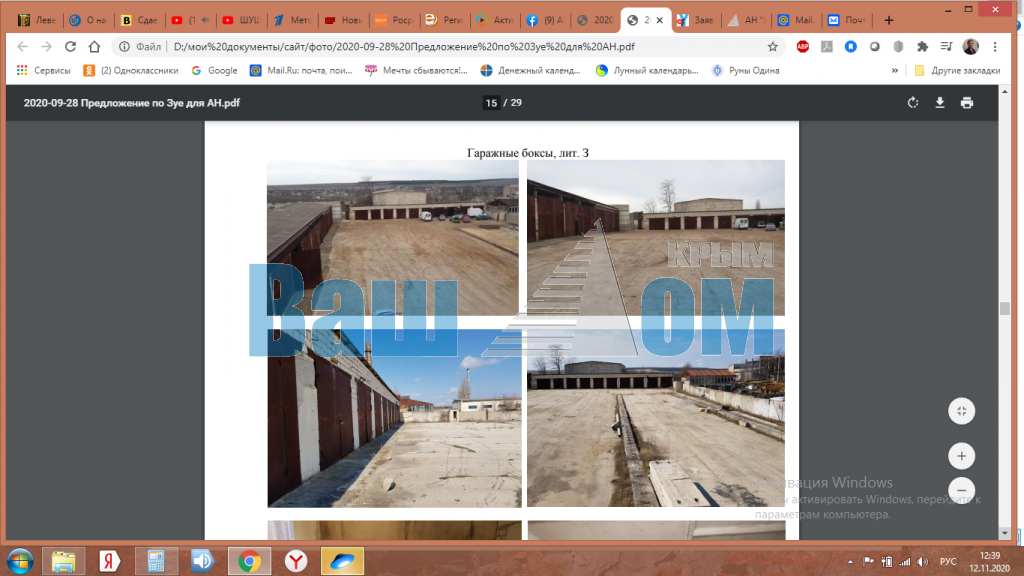Open the Google bookmark
Image resolution: width=1024 pixels, height=576 pixels.
click(214, 71)
